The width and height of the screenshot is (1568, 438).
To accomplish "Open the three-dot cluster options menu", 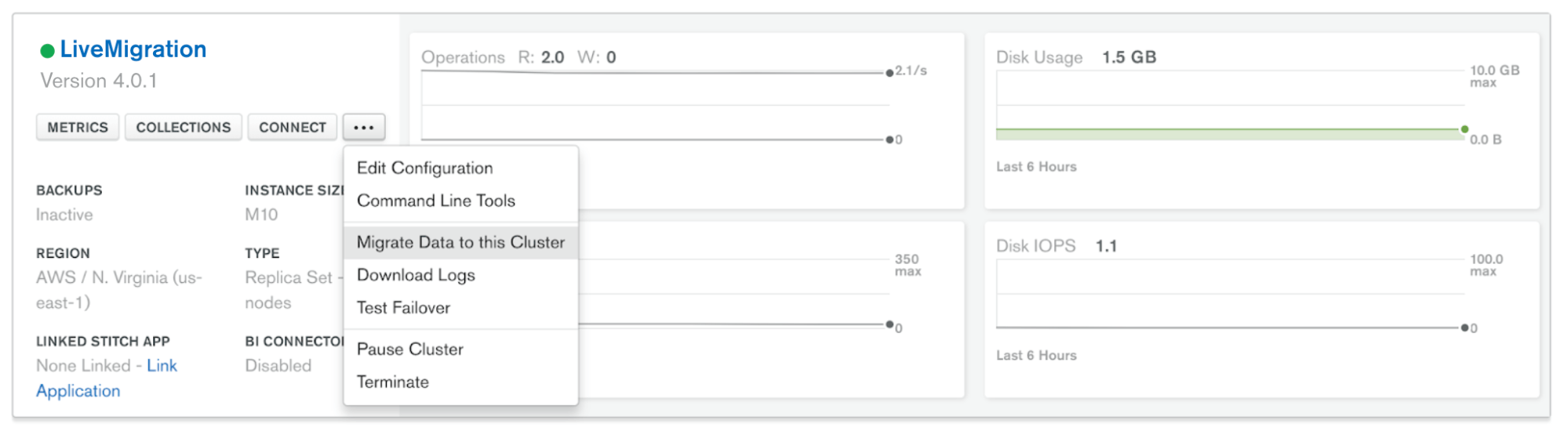I will coord(363,127).
